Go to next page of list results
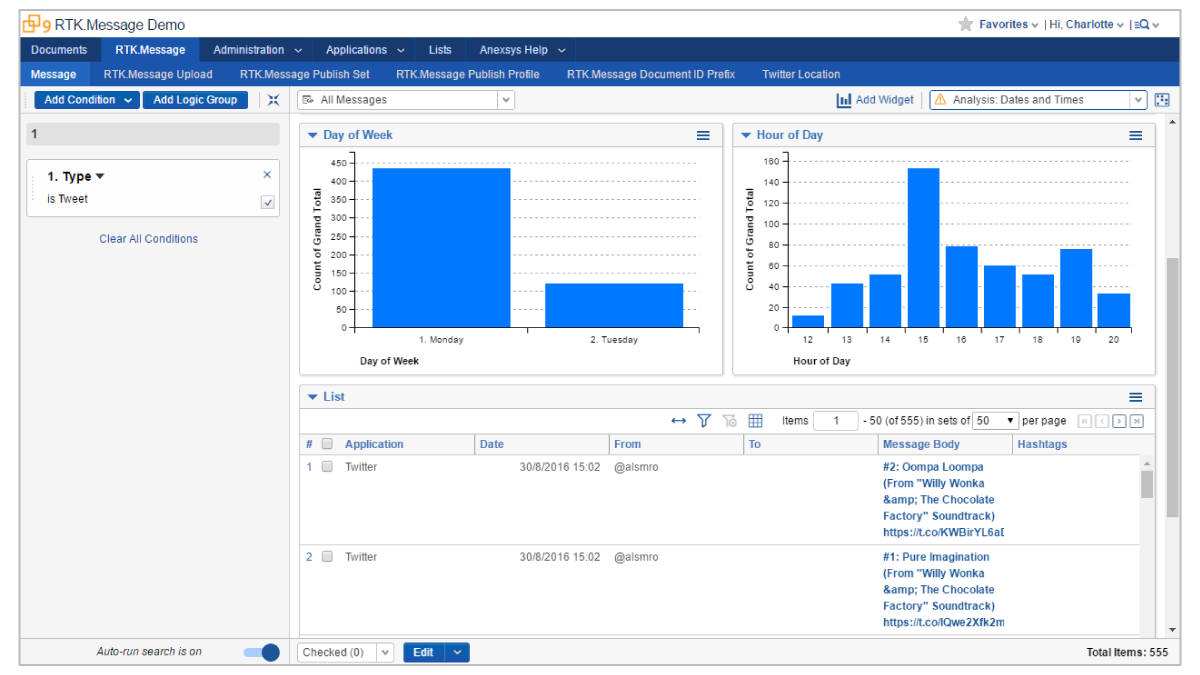This screenshot has width=1200, height=675. coord(1119,421)
